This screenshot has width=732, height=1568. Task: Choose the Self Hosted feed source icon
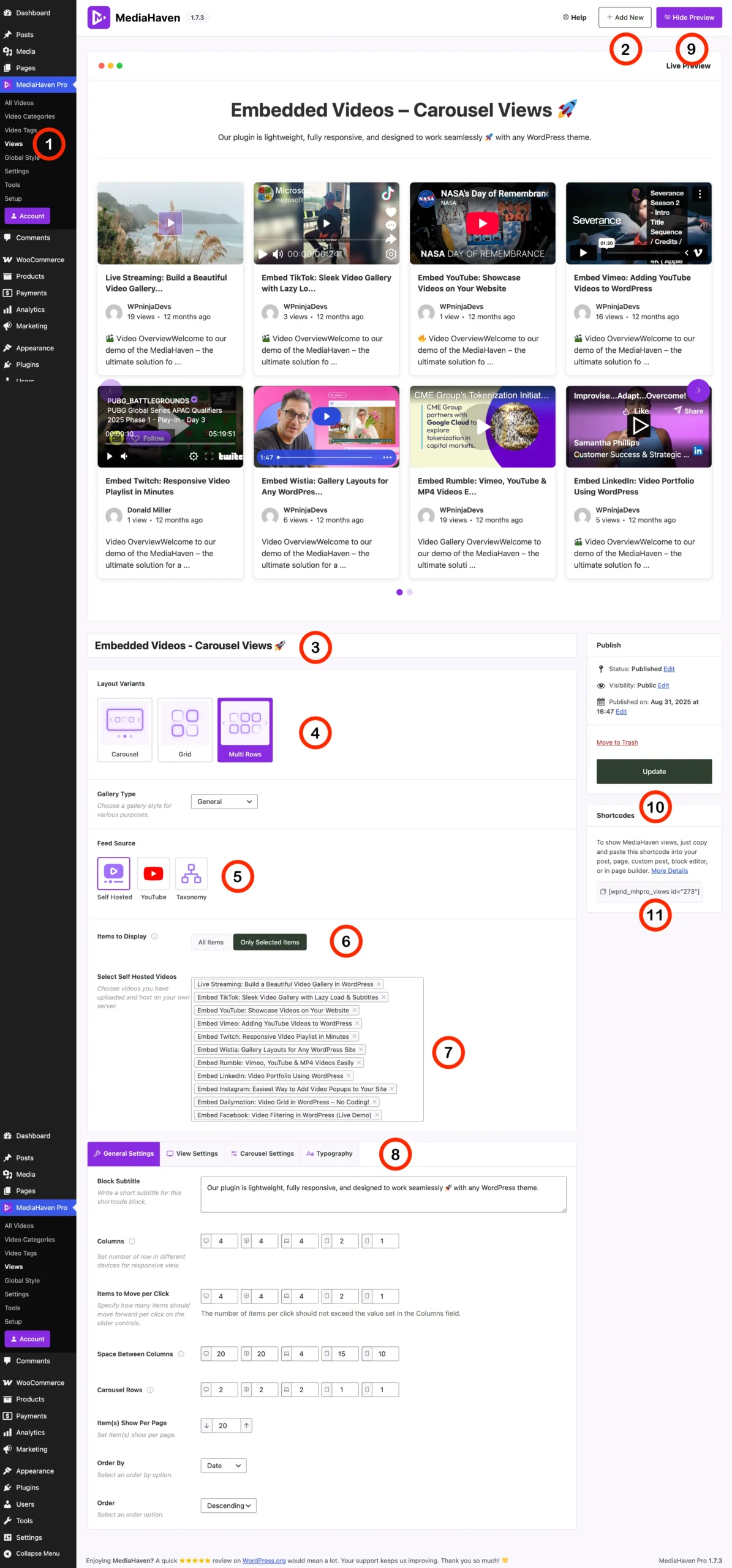point(114,873)
